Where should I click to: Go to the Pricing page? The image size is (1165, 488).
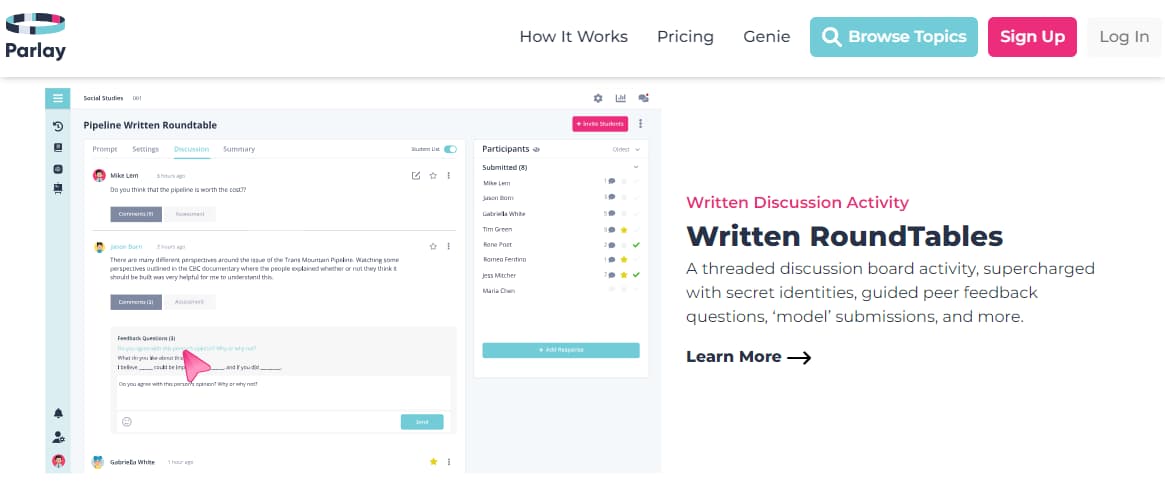click(x=685, y=37)
